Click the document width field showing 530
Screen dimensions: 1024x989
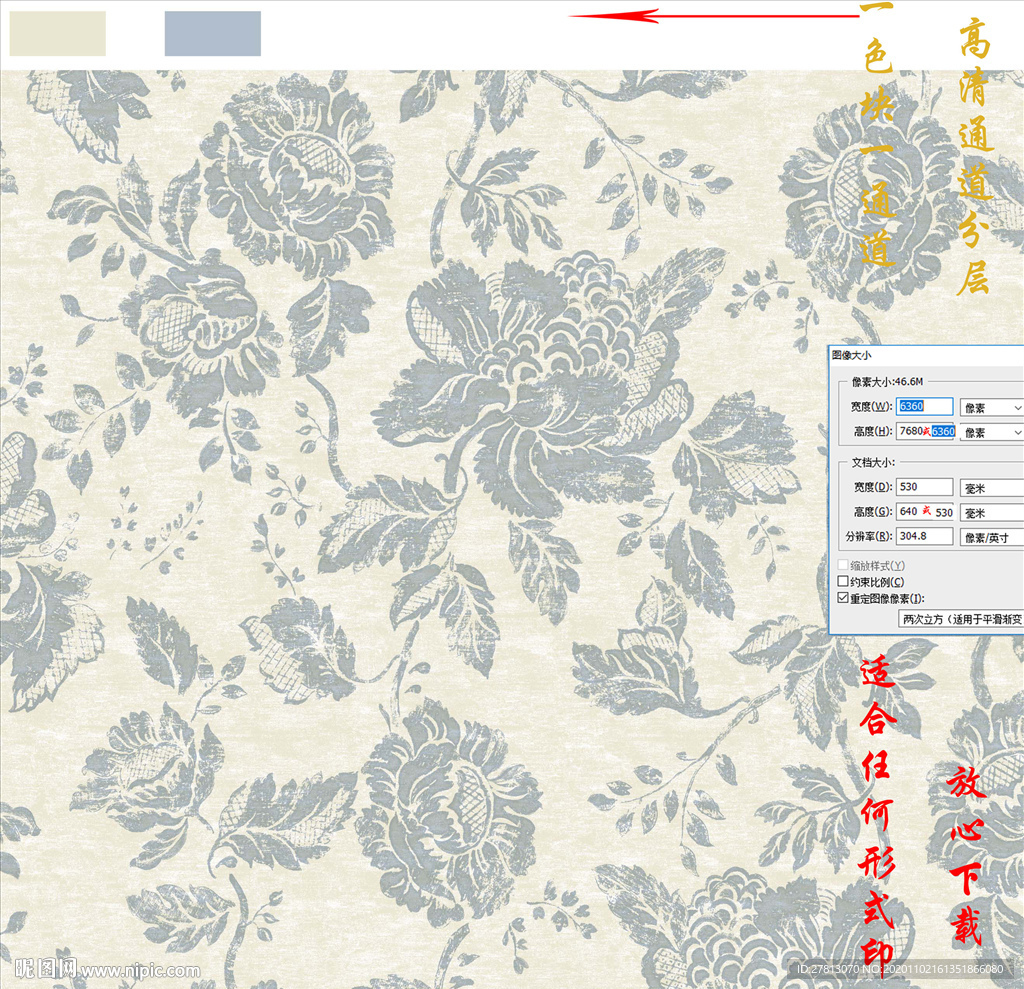click(924, 487)
